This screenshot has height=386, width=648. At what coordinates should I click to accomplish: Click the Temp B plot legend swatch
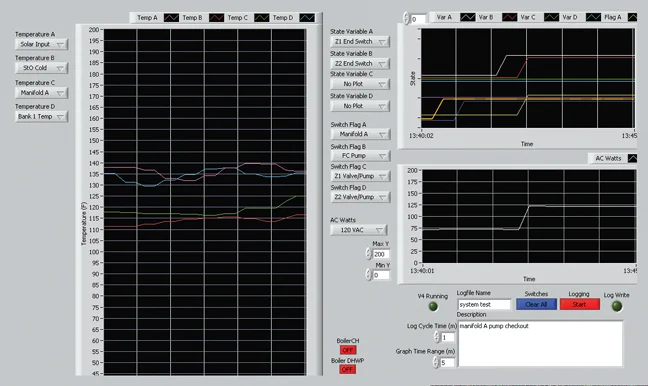click(217, 18)
